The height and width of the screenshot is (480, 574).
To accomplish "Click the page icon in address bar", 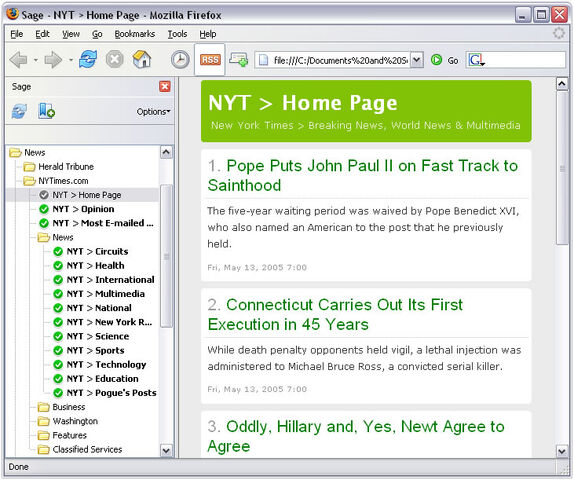I will coord(264,60).
